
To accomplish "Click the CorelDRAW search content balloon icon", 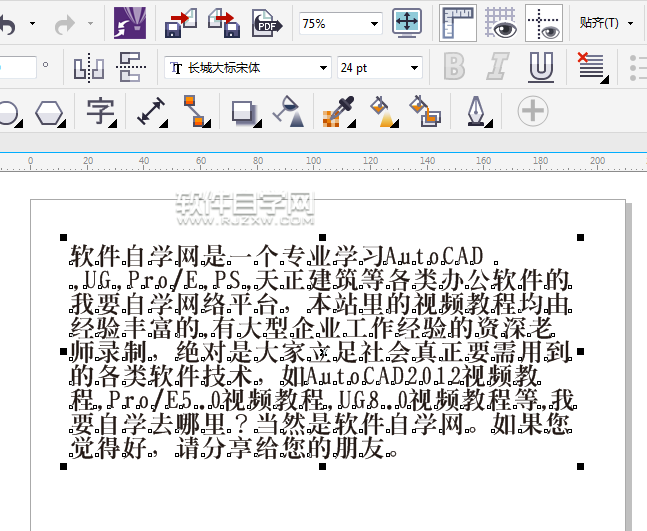I will 130,23.
